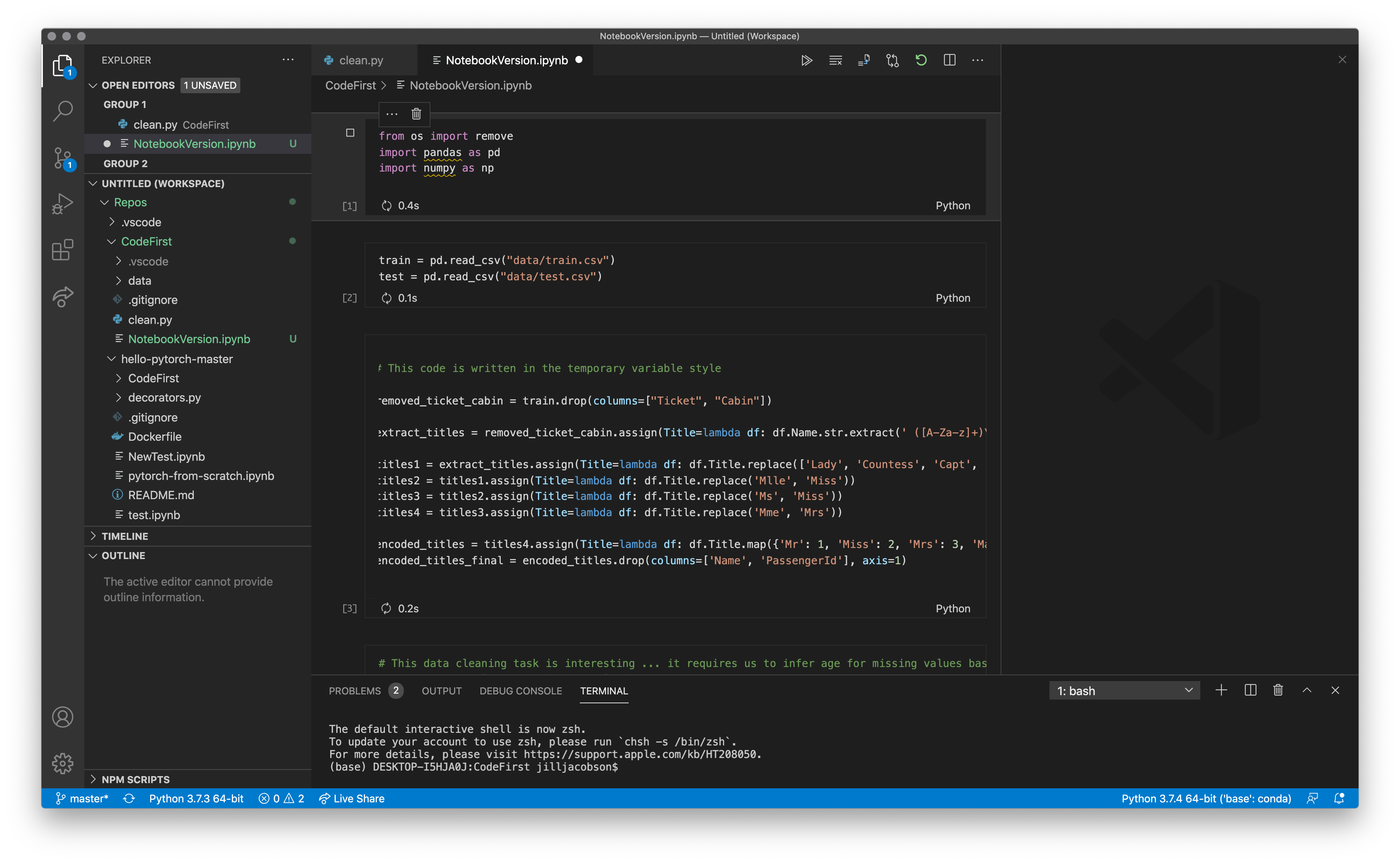
Task: Open the Source Control view
Action: pyautogui.click(x=63, y=159)
